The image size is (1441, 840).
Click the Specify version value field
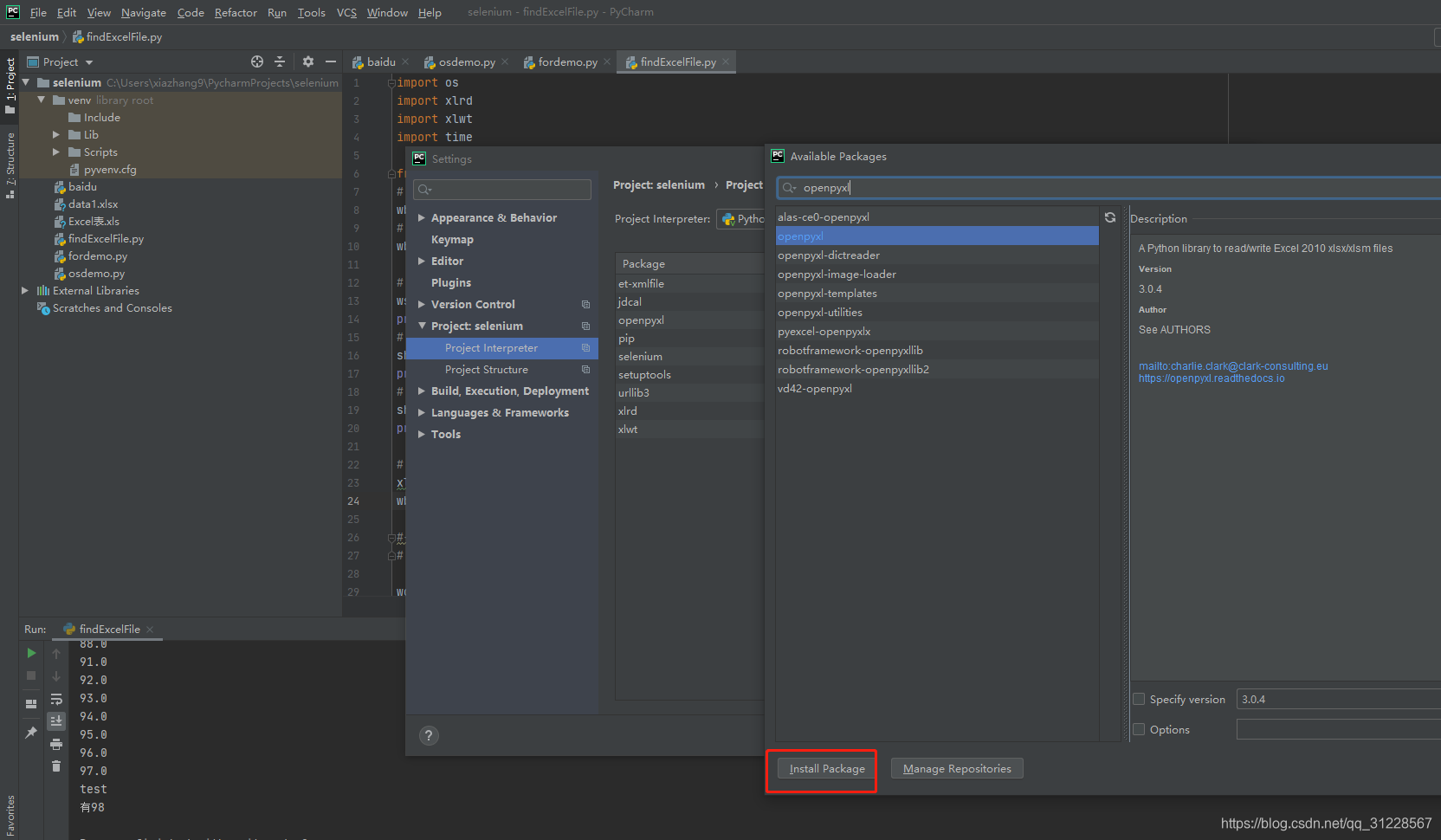point(1338,699)
